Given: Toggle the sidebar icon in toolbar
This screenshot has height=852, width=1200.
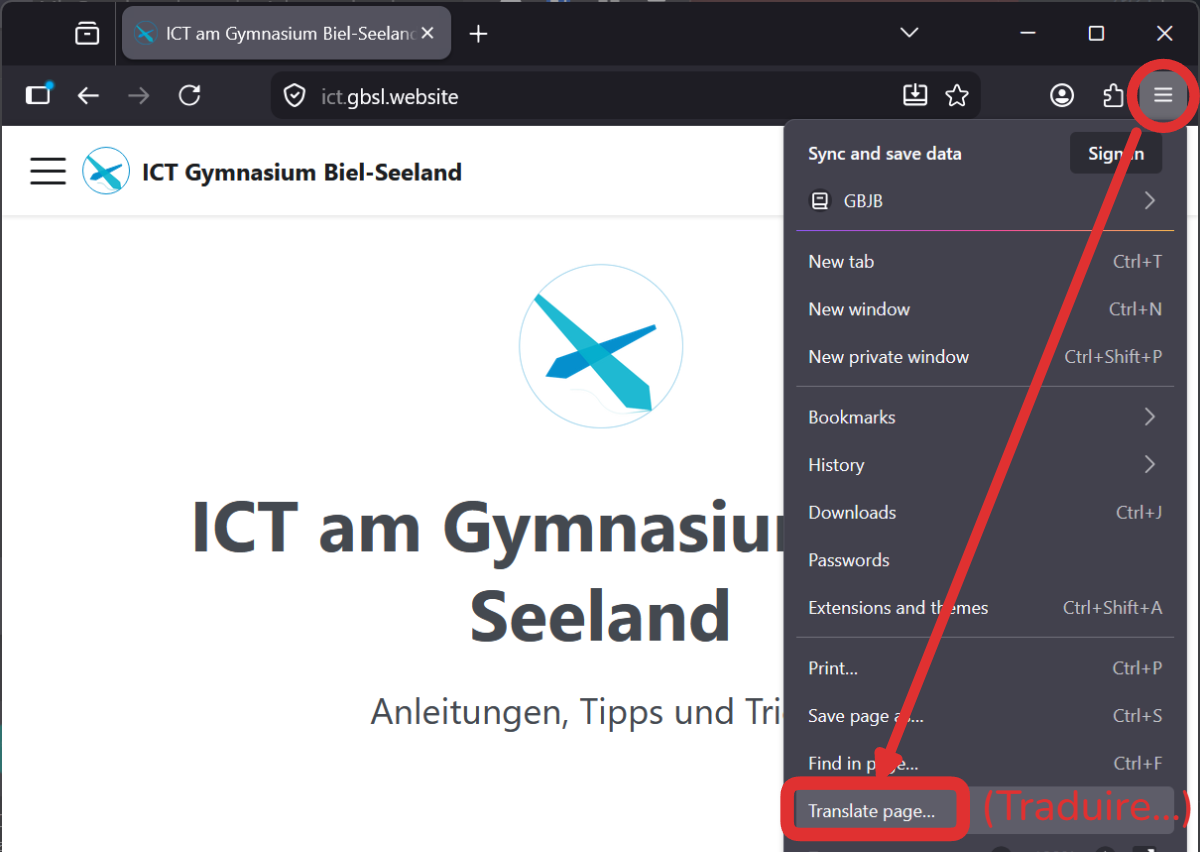Looking at the screenshot, I should click(38, 95).
